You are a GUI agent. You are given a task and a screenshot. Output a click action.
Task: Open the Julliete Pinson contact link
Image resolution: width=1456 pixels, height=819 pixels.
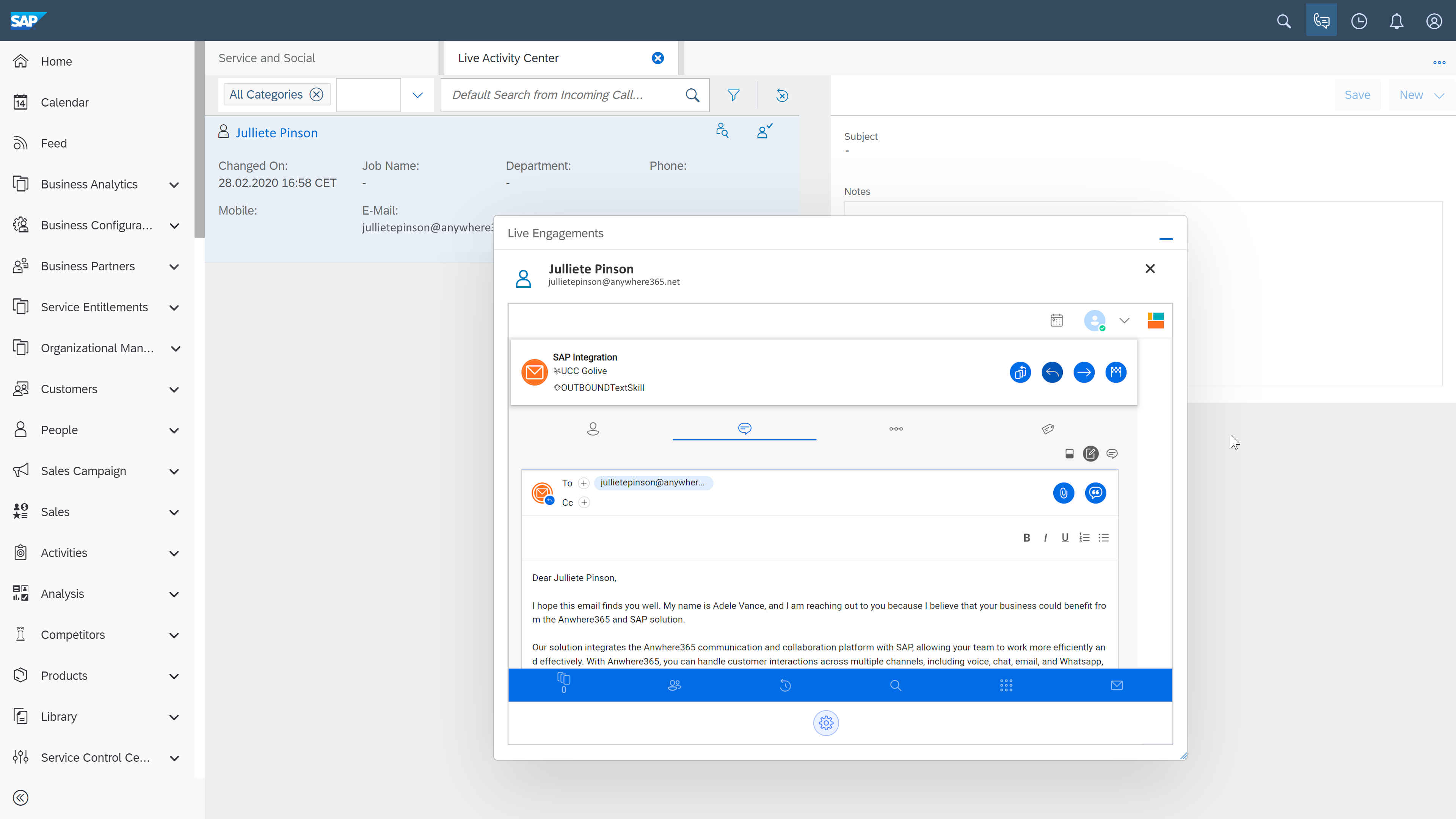click(x=276, y=133)
